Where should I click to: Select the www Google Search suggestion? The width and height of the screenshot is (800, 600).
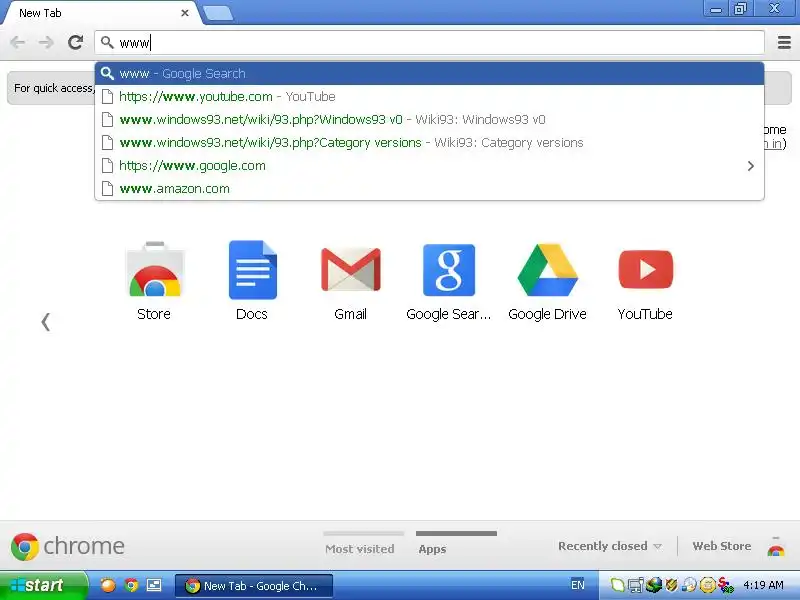[429, 73]
